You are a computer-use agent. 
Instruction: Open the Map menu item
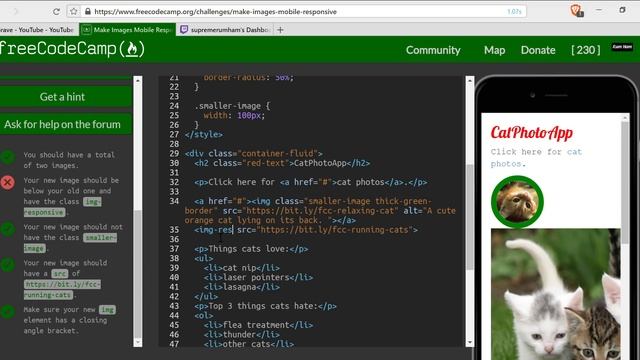pyautogui.click(x=494, y=50)
